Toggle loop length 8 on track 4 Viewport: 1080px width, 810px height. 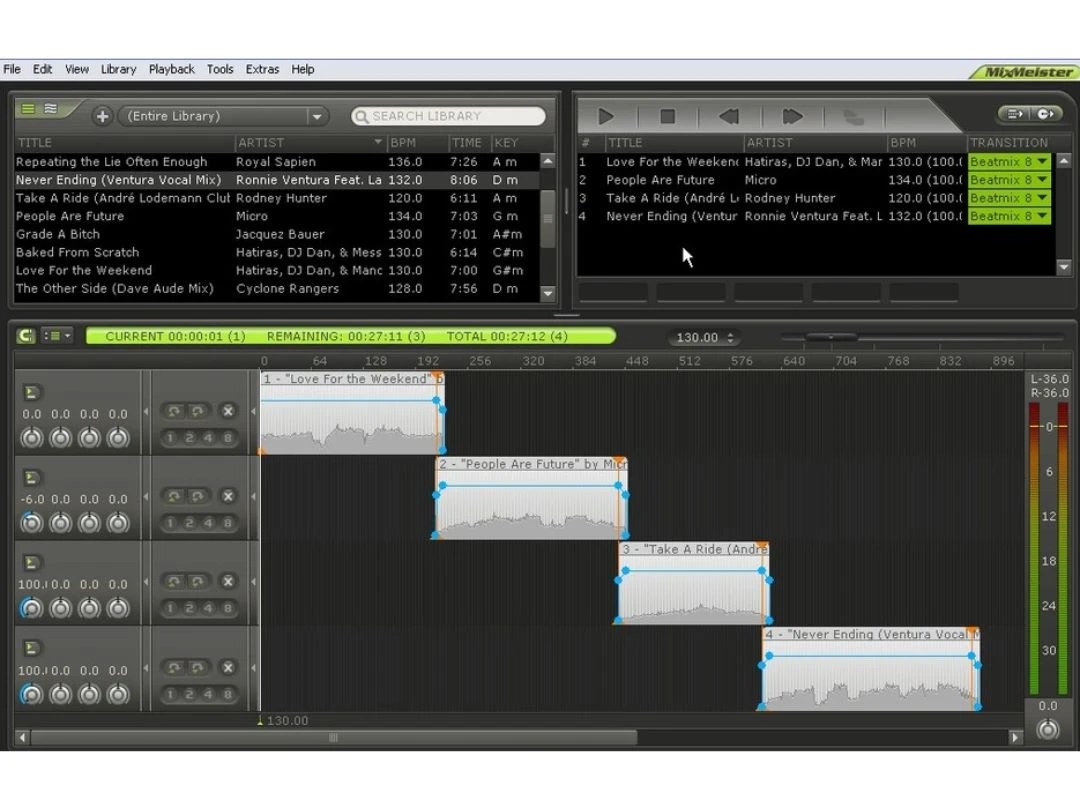tap(227, 694)
